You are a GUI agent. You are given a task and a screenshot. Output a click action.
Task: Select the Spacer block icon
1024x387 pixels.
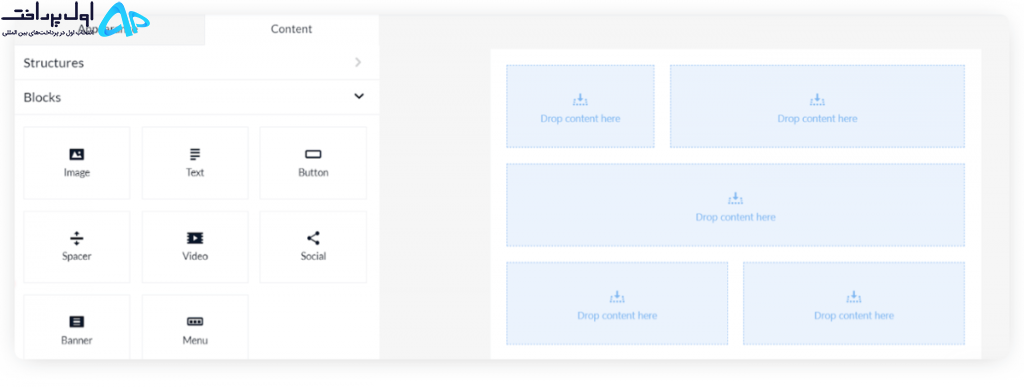click(x=76, y=238)
